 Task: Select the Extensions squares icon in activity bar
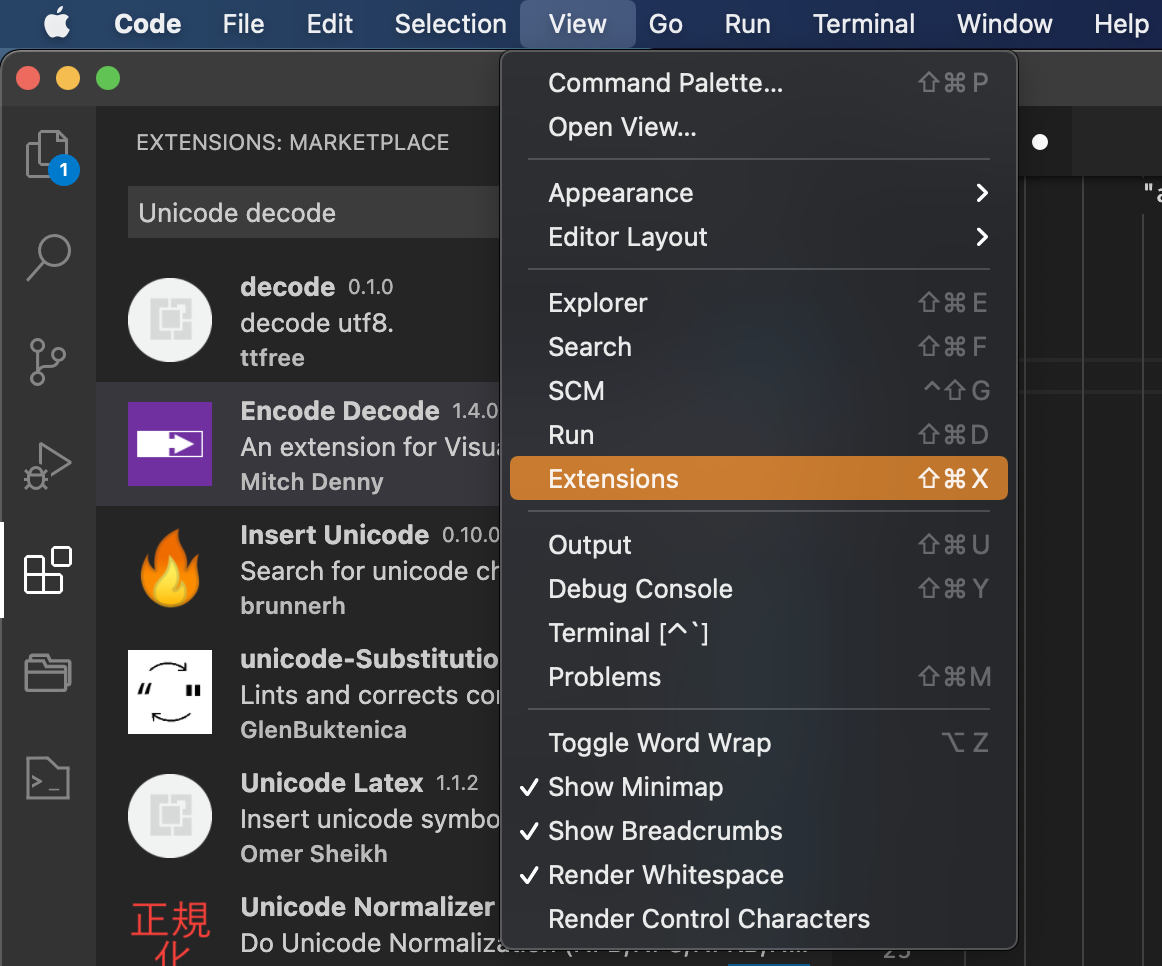pyautogui.click(x=48, y=570)
